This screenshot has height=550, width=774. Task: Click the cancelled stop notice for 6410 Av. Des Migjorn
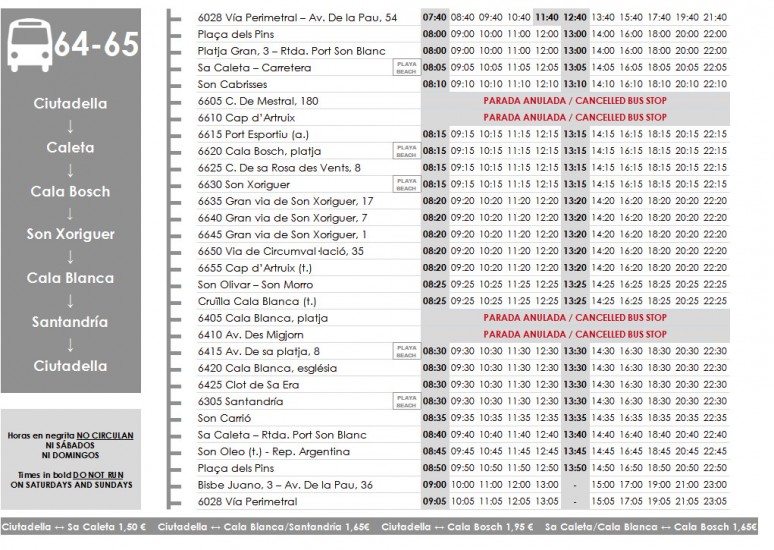click(575, 335)
